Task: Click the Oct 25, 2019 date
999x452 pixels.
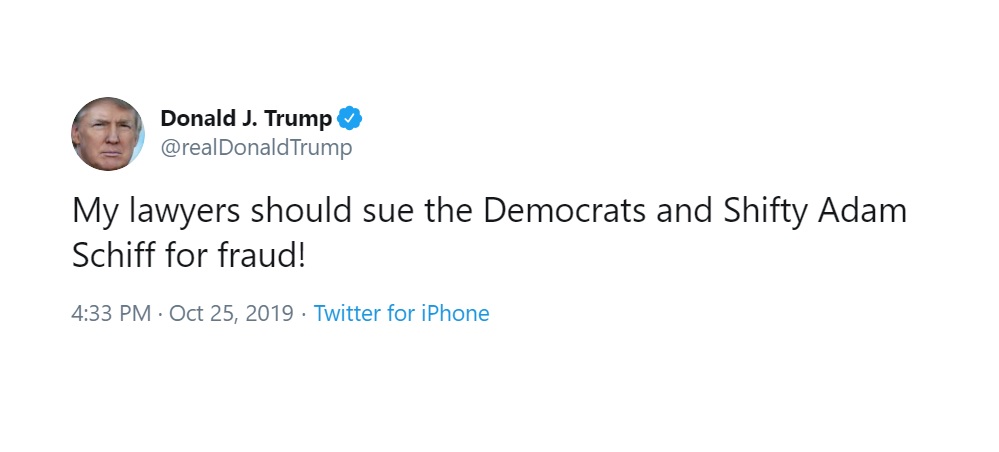Action: (231, 314)
